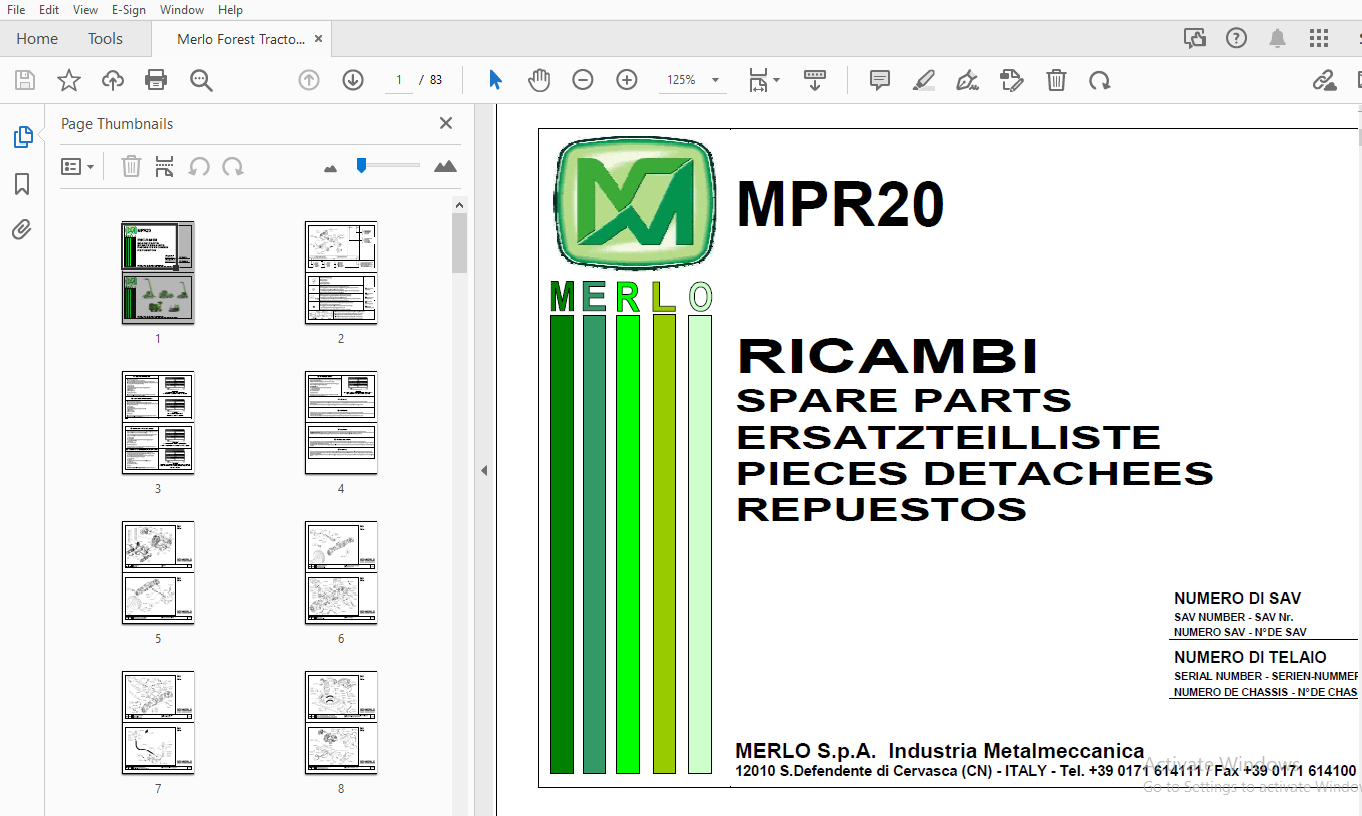Zoom out with minus icon

(583, 80)
